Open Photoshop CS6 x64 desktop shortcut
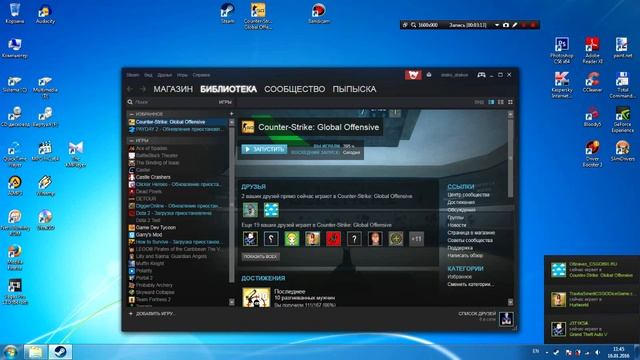 (562, 50)
